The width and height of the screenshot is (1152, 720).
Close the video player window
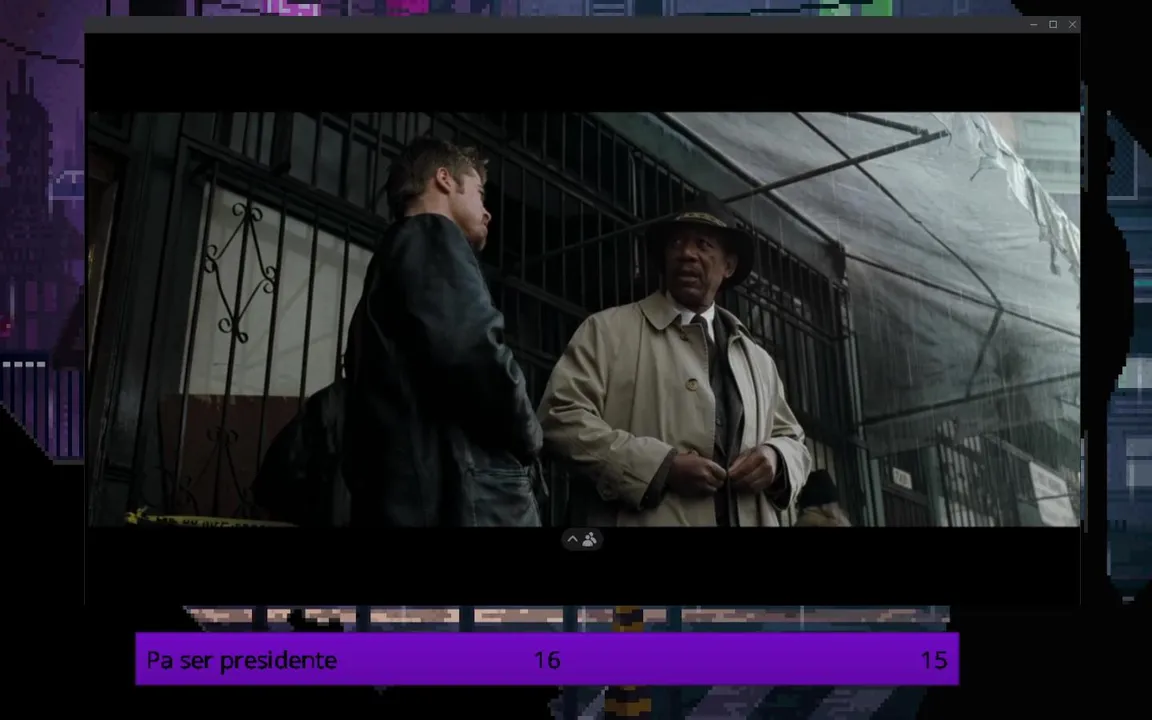tap(1073, 24)
